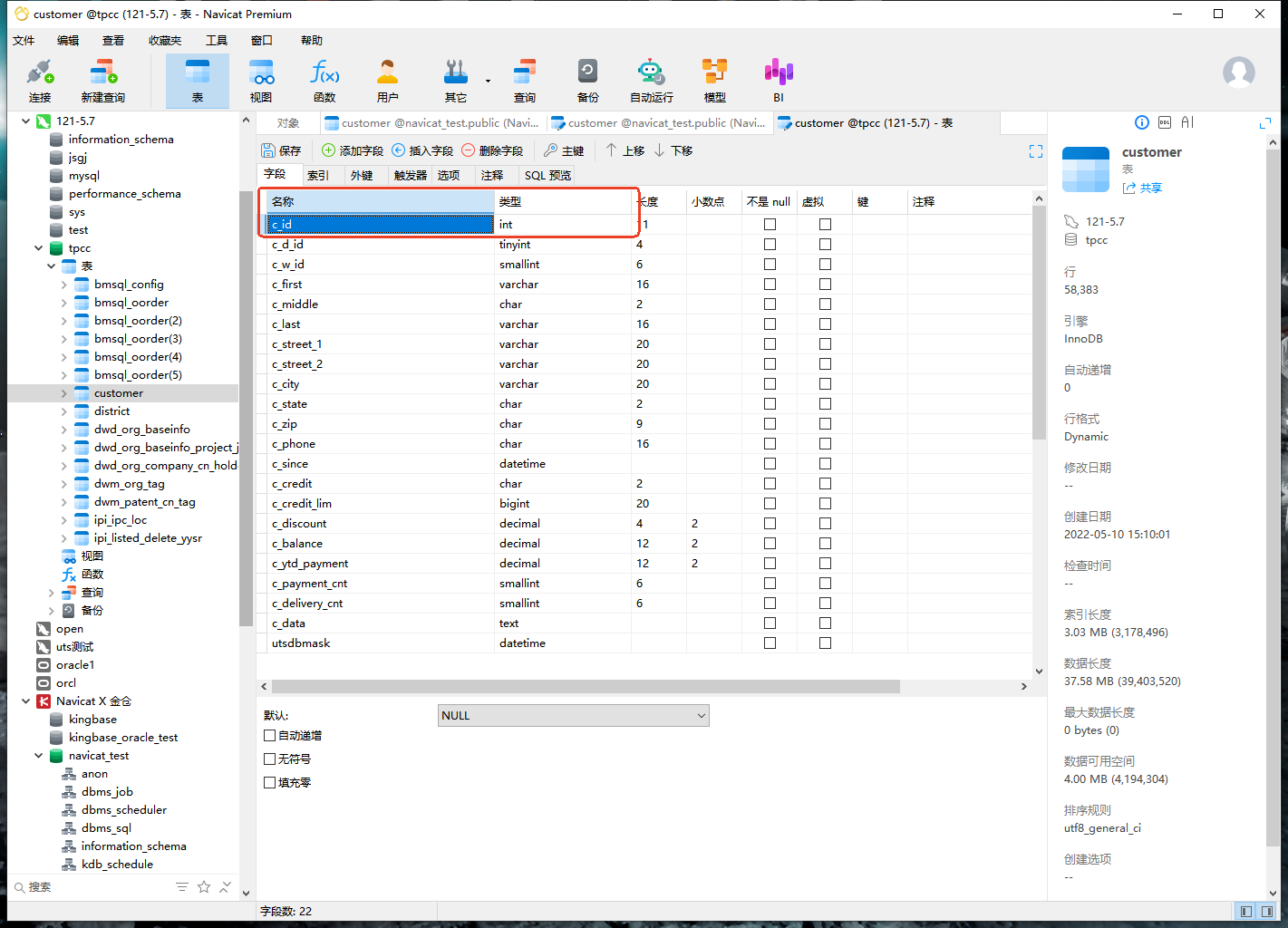The height and width of the screenshot is (928, 1288).
Task: Expand the right info pane to full size
Action: pyautogui.click(x=1265, y=122)
